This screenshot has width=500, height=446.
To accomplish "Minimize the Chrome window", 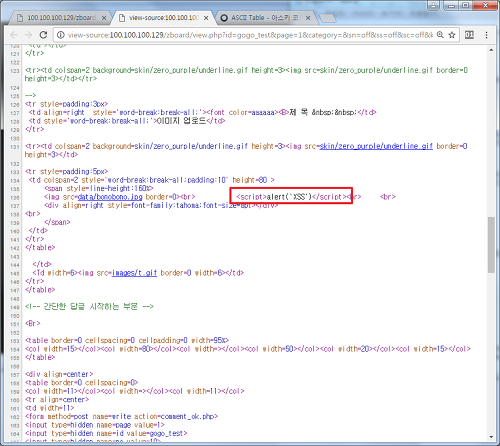I will [451, 5].
